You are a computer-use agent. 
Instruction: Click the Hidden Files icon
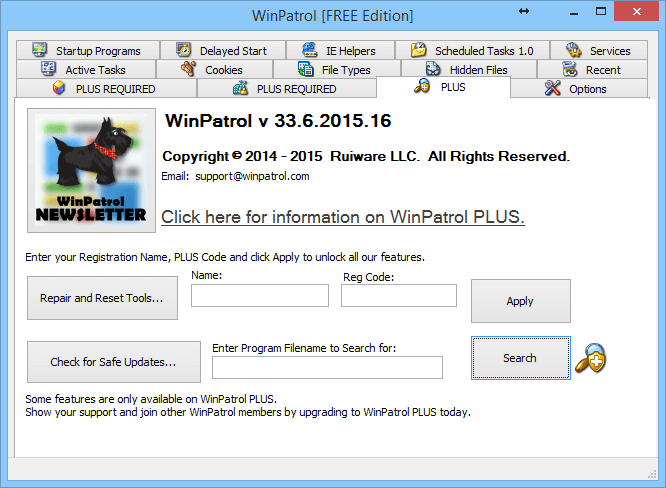click(x=433, y=68)
